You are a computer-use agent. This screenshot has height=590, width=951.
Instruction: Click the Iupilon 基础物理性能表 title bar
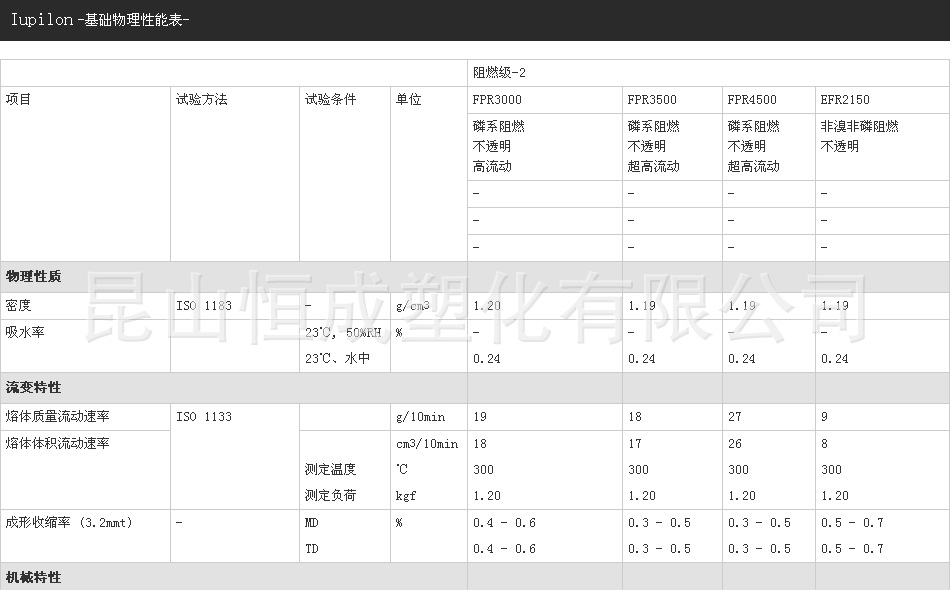[x=100, y=20]
